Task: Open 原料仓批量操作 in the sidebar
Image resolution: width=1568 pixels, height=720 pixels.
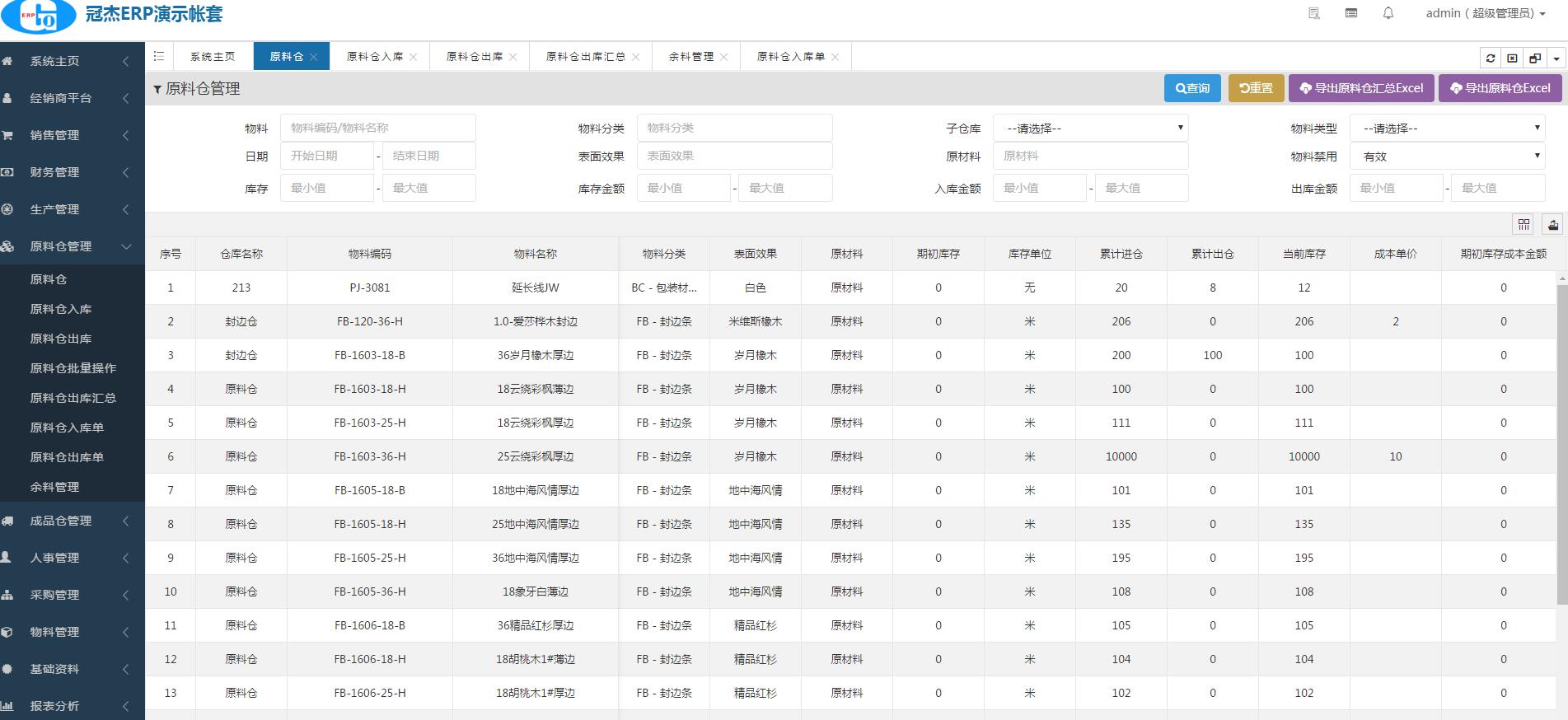Action: (x=73, y=368)
